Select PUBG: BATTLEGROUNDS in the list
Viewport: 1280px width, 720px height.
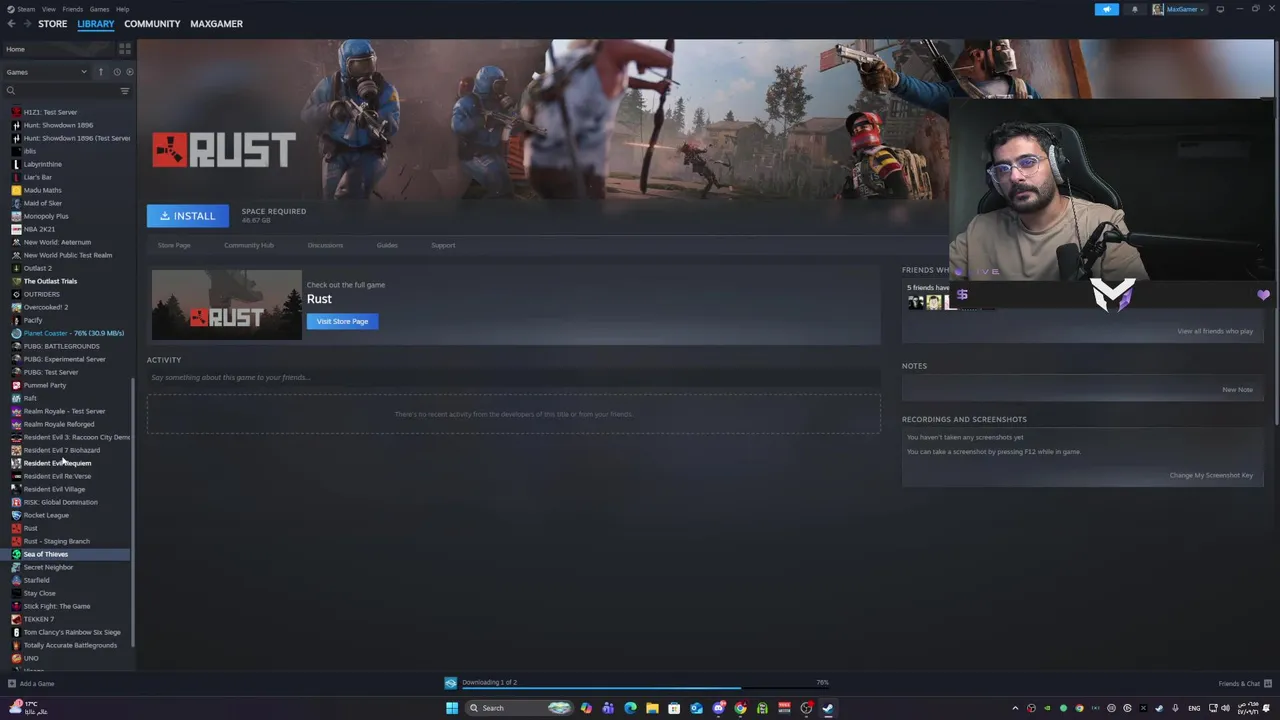[x=62, y=346]
